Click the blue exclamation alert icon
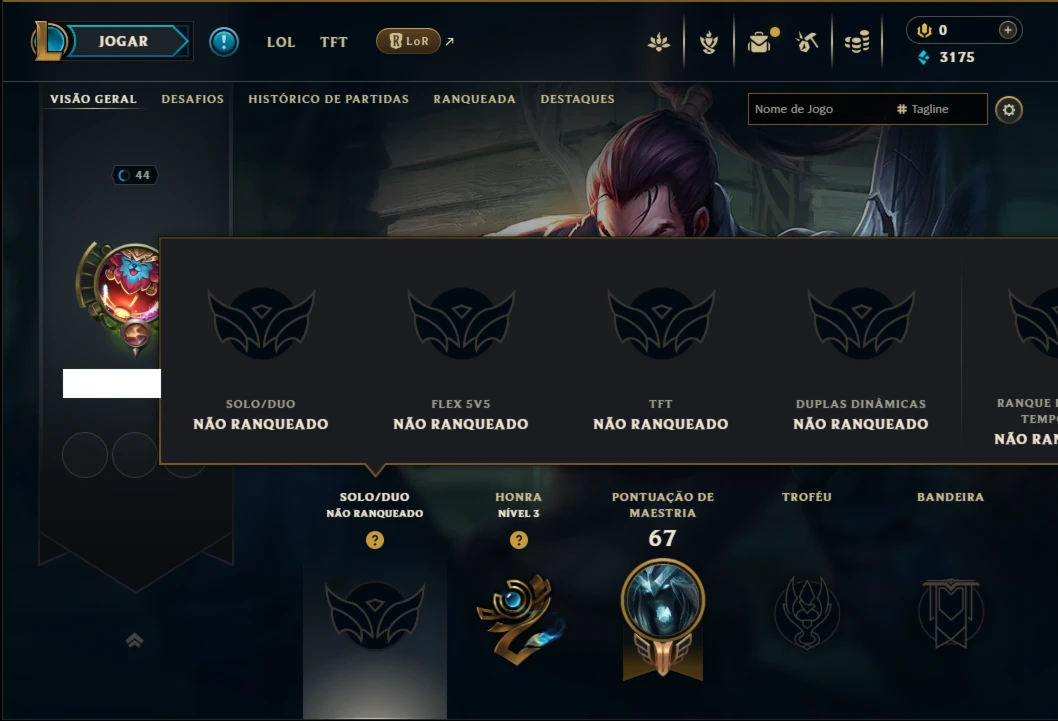The height and width of the screenshot is (721, 1058). pos(223,42)
